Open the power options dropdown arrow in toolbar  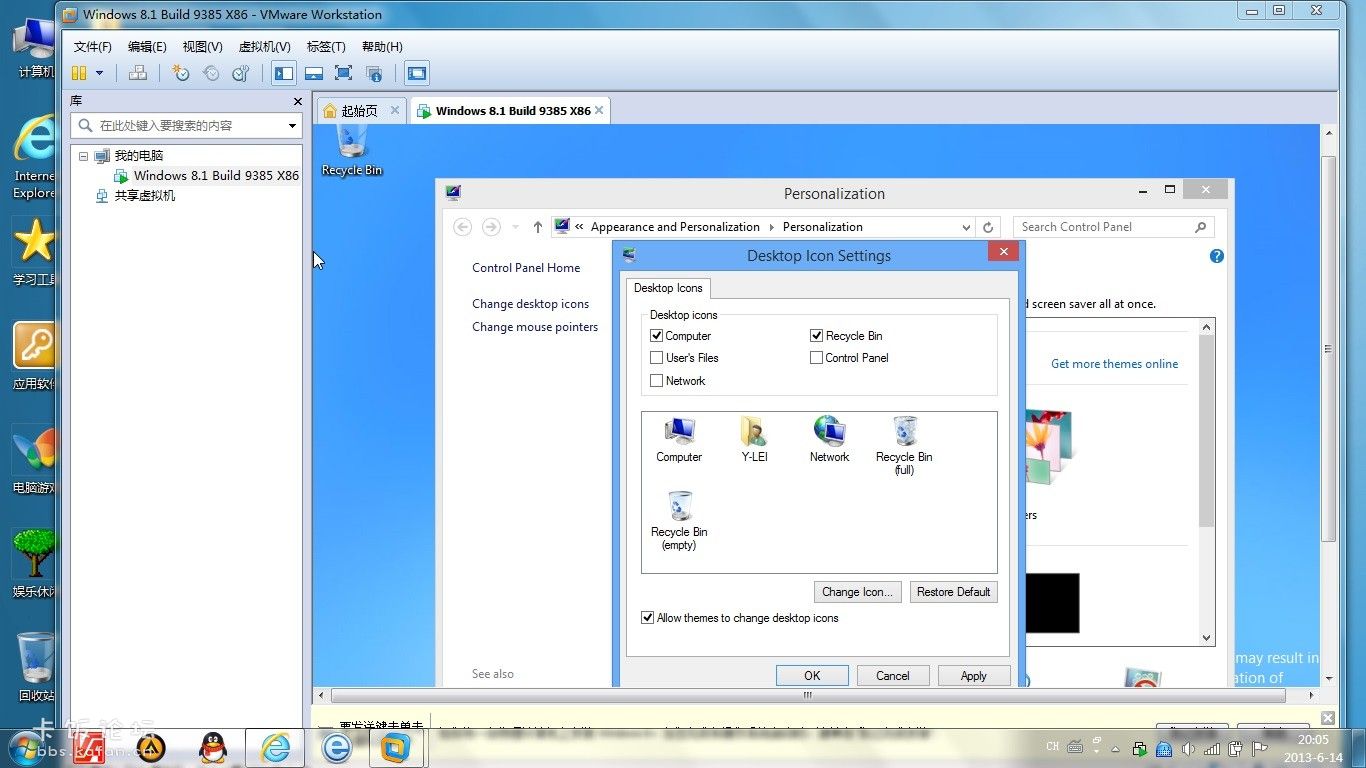99,73
